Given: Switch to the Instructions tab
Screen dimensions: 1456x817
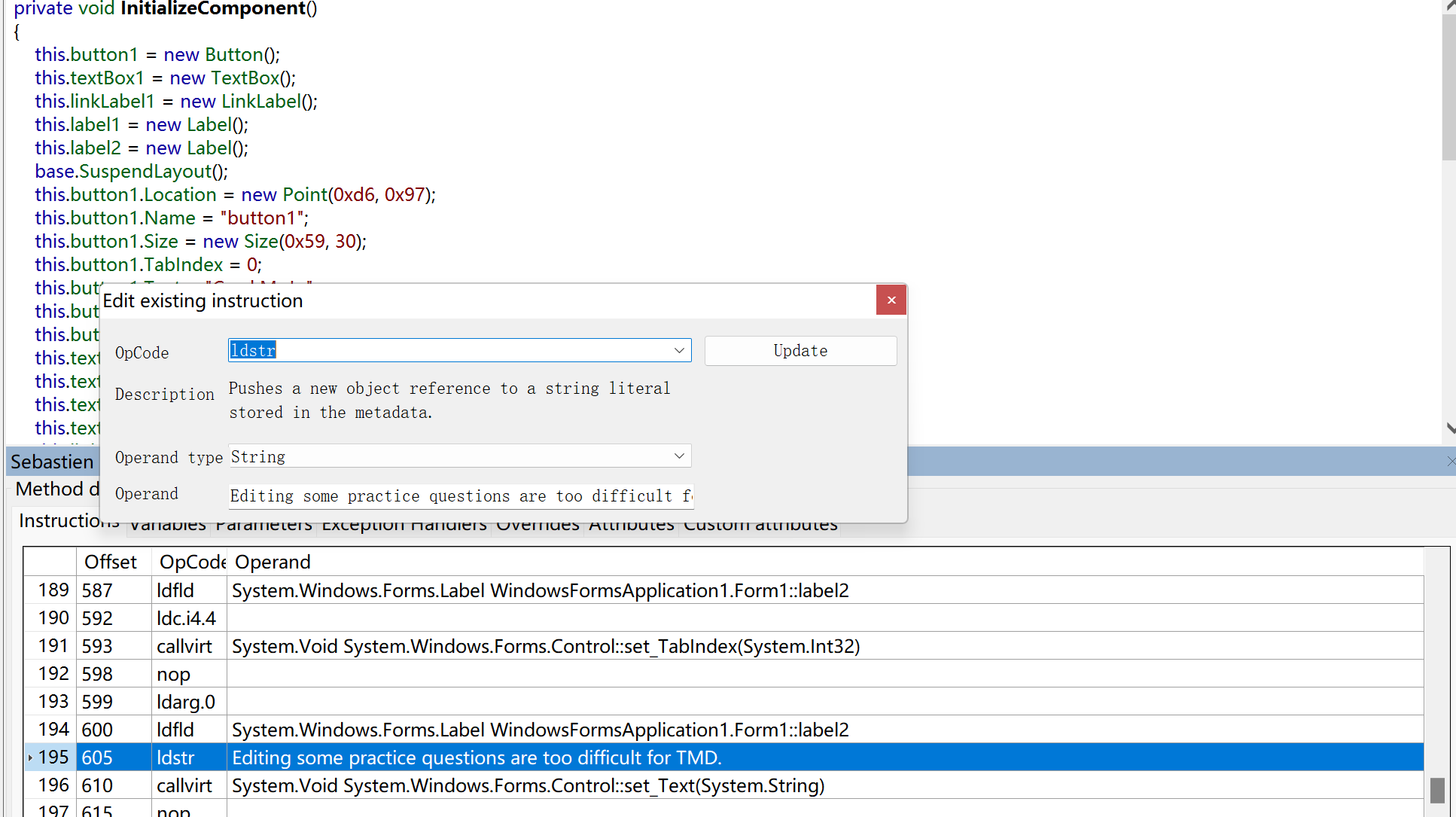Looking at the screenshot, I should pyautogui.click(x=68, y=521).
